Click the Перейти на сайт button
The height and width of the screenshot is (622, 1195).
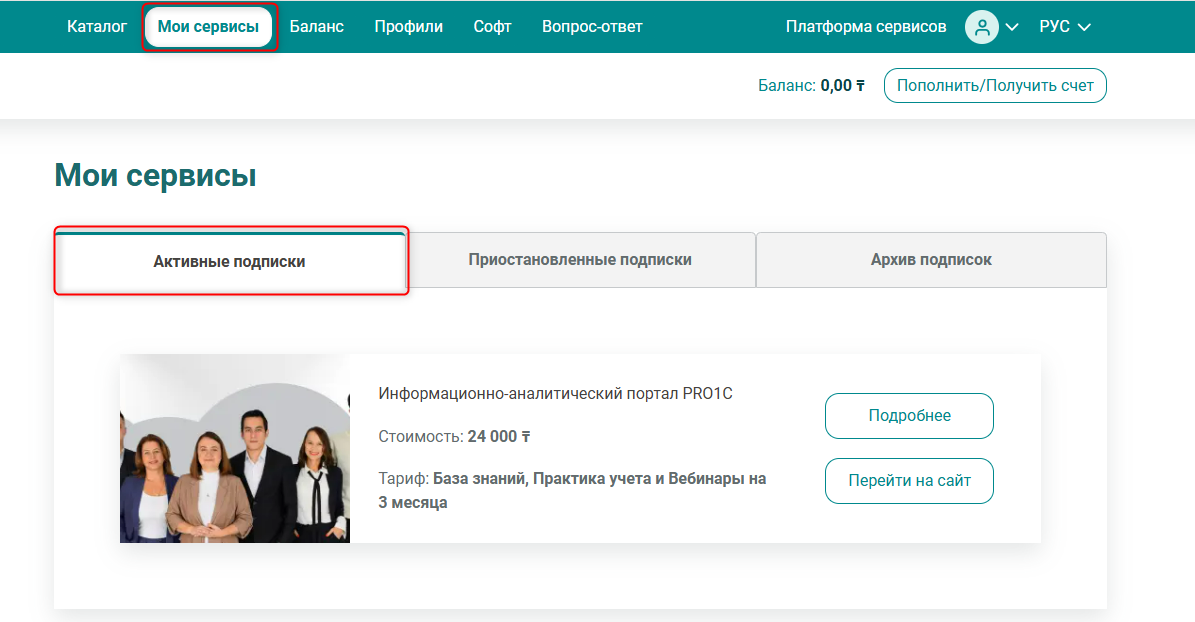pyautogui.click(x=909, y=481)
